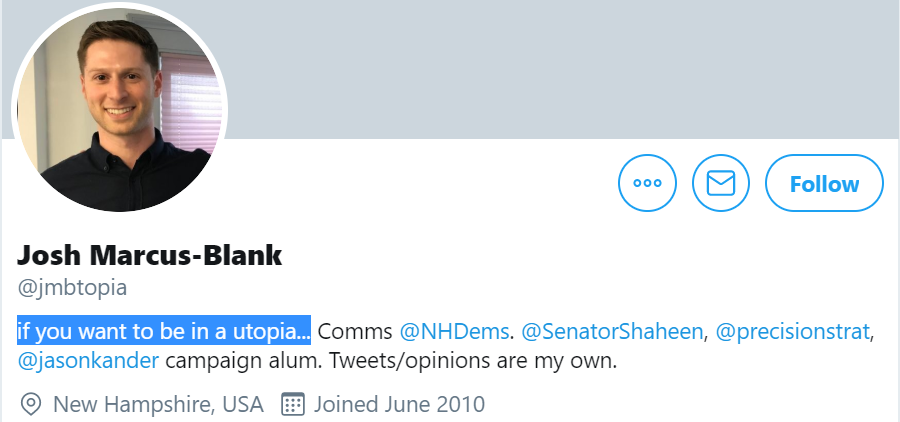Screen dimensions: 900x422
Task: Click the display name Josh Marcus-Blank
Action: pos(150,255)
